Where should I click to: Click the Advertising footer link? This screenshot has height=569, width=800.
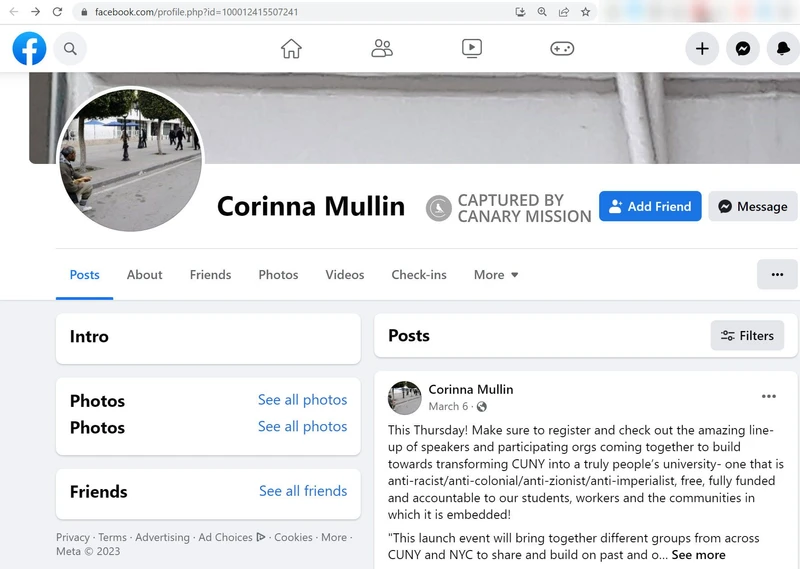point(162,537)
